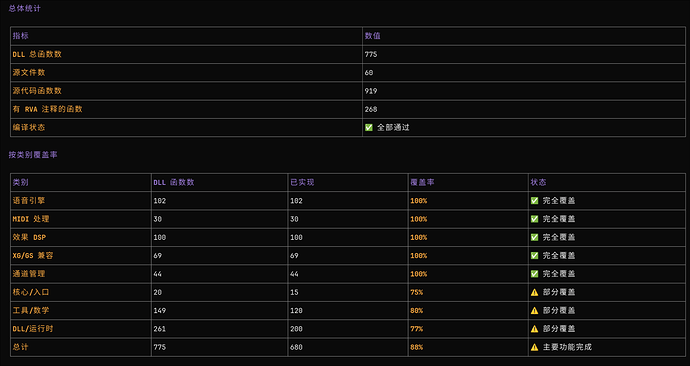Screen dimensions: 690x366
Task: Click the 80% coverage value
Action: pyautogui.click(x=417, y=311)
